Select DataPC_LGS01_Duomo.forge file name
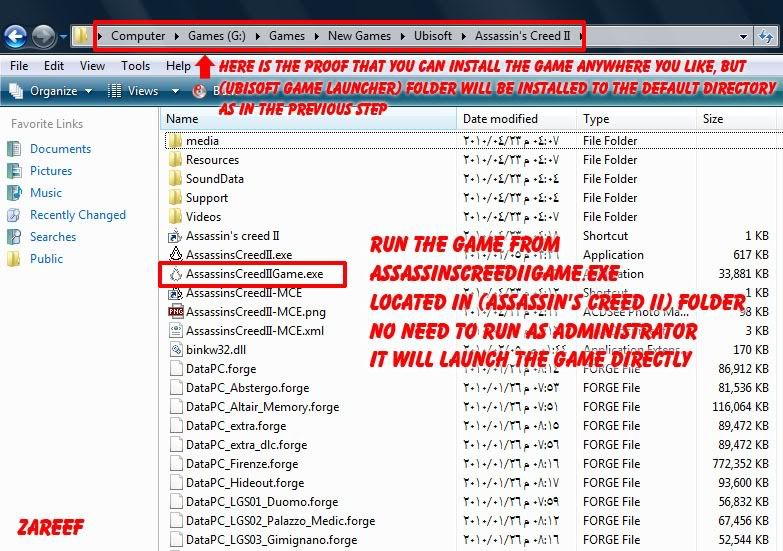The height and width of the screenshot is (551, 783). (x=262, y=502)
